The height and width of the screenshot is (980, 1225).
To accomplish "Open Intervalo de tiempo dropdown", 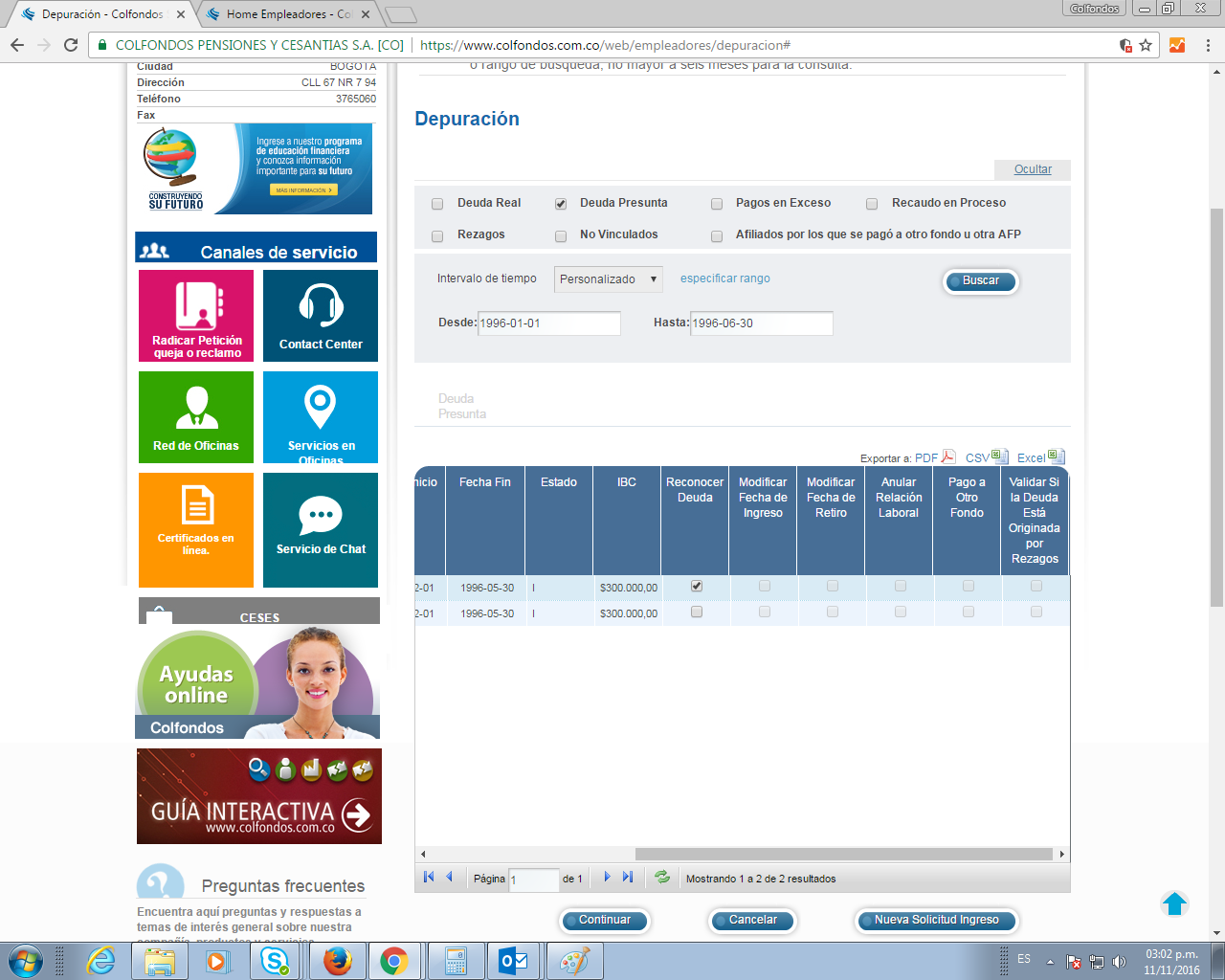I will 608,279.
